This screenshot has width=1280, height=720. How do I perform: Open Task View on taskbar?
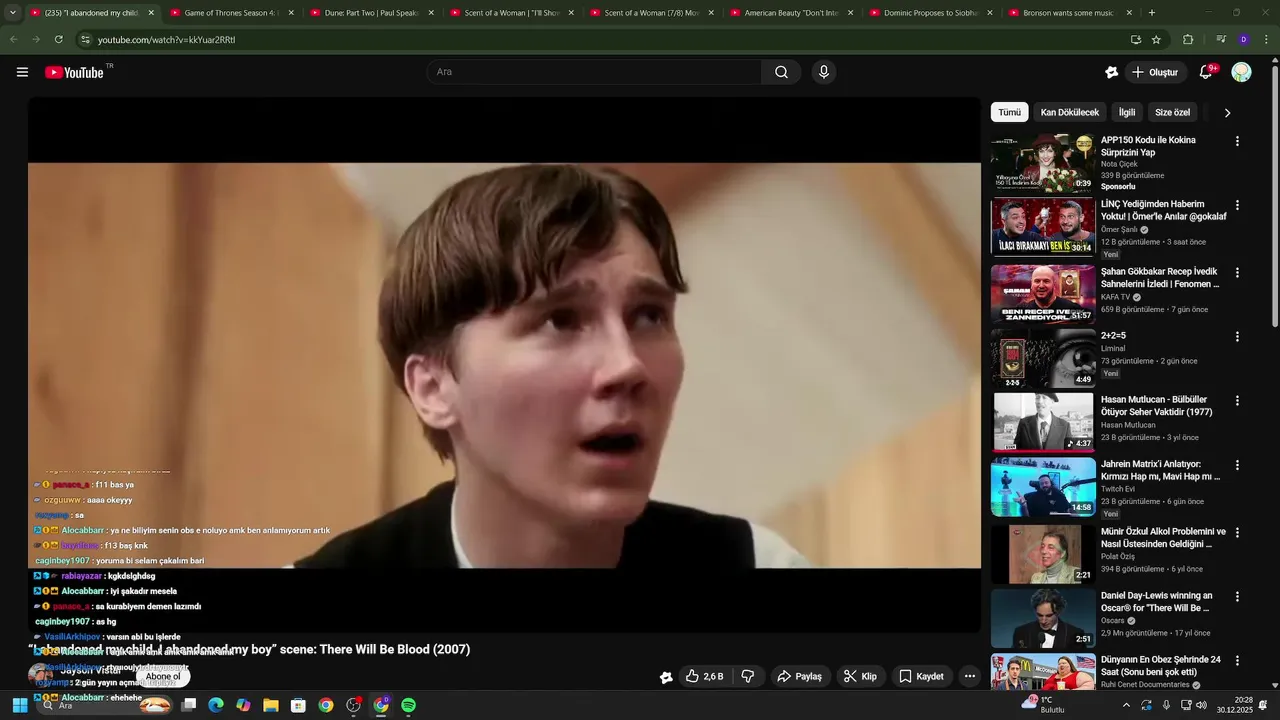[188, 705]
